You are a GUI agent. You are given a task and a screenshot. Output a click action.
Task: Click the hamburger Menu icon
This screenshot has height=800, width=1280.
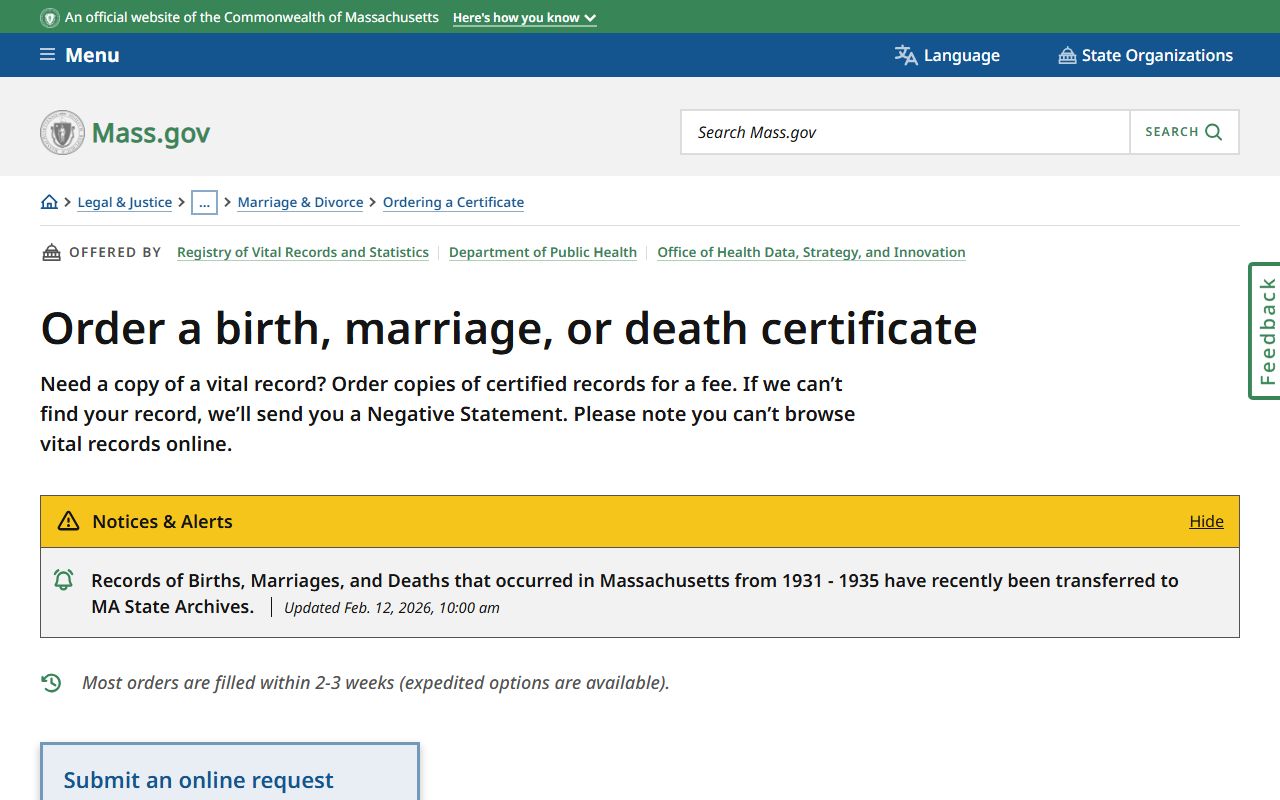tap(47, 55)
